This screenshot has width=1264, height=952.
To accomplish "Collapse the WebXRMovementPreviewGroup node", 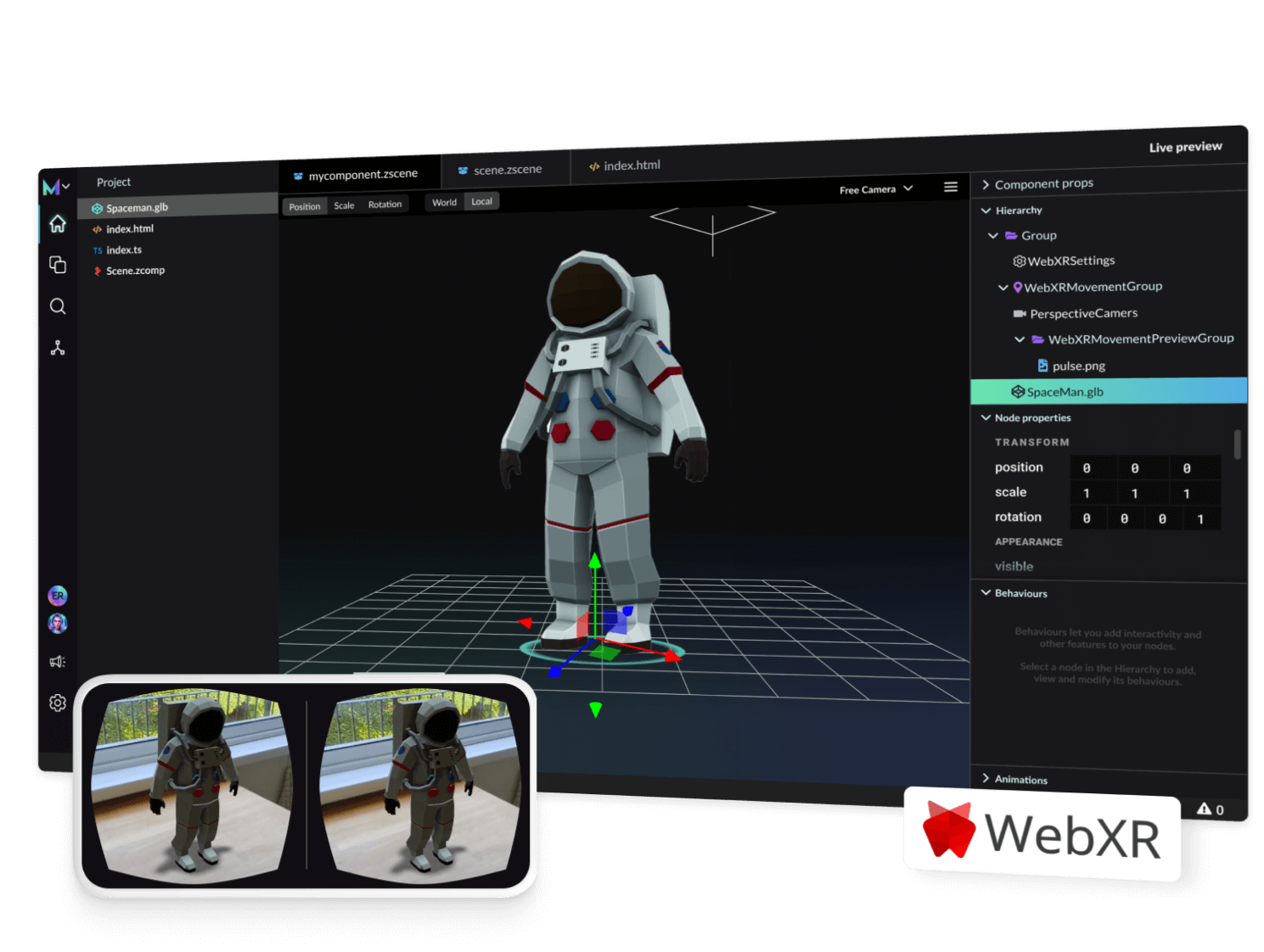I will coord(1020,339).
